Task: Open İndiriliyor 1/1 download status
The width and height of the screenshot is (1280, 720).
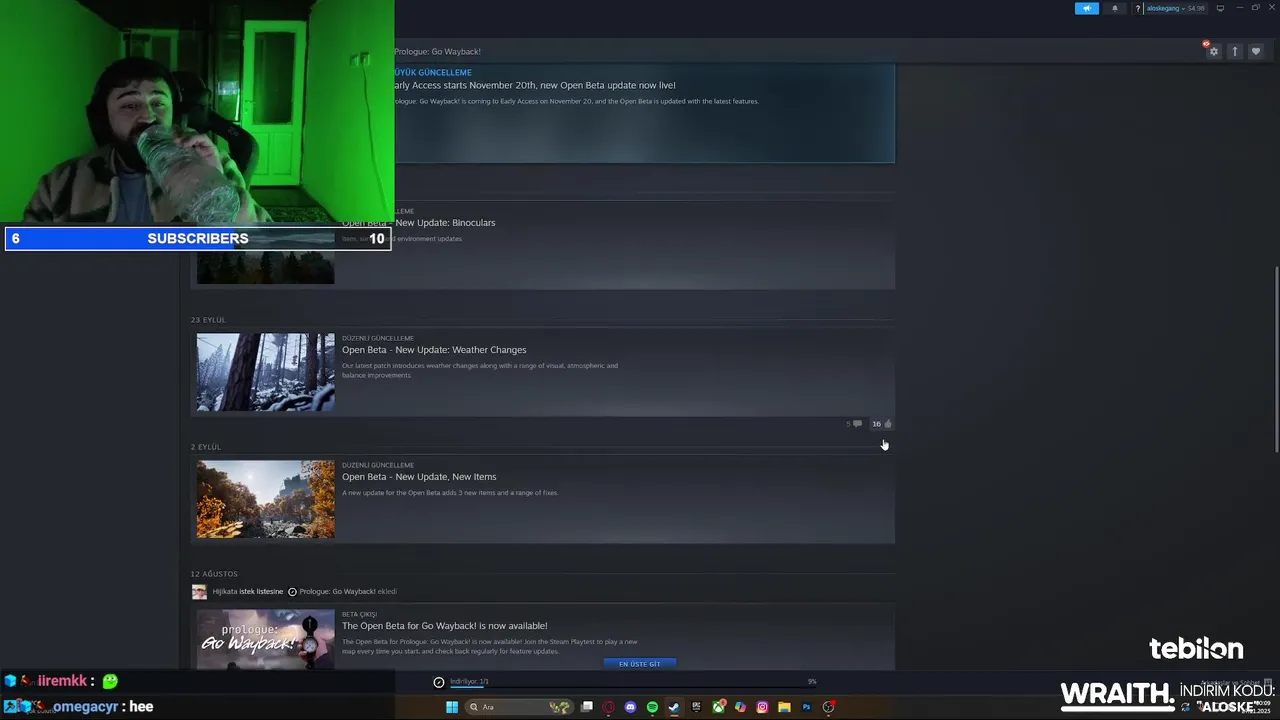Action: [x=469, y=682]
